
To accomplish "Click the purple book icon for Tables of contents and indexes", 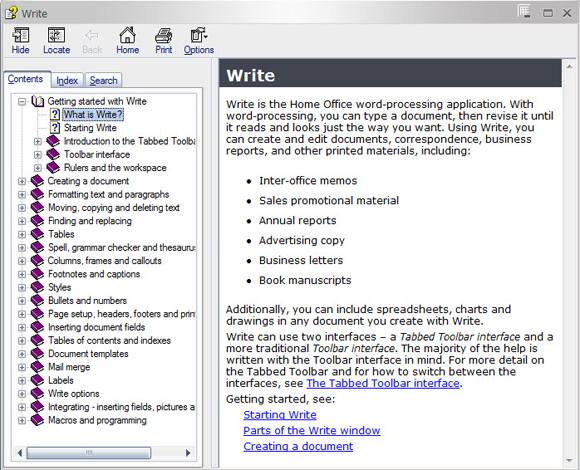I will click(x=37, y=341).
